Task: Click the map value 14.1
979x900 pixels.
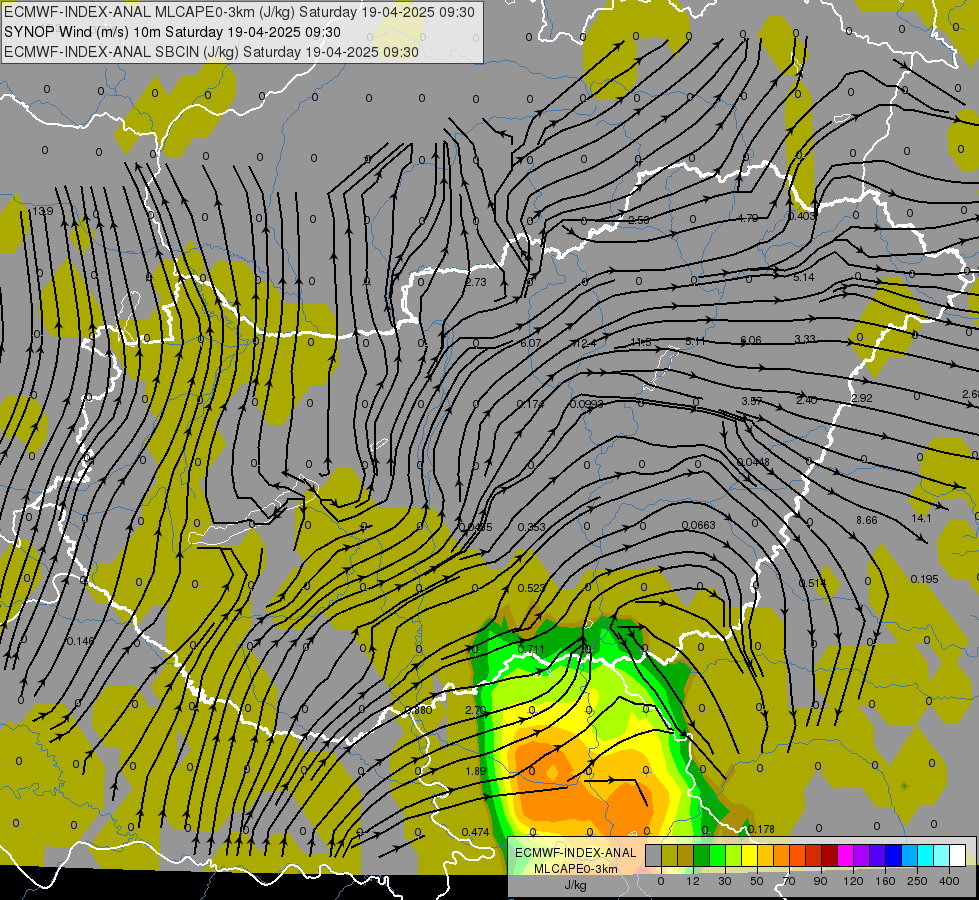Action: tap(922, 518)
